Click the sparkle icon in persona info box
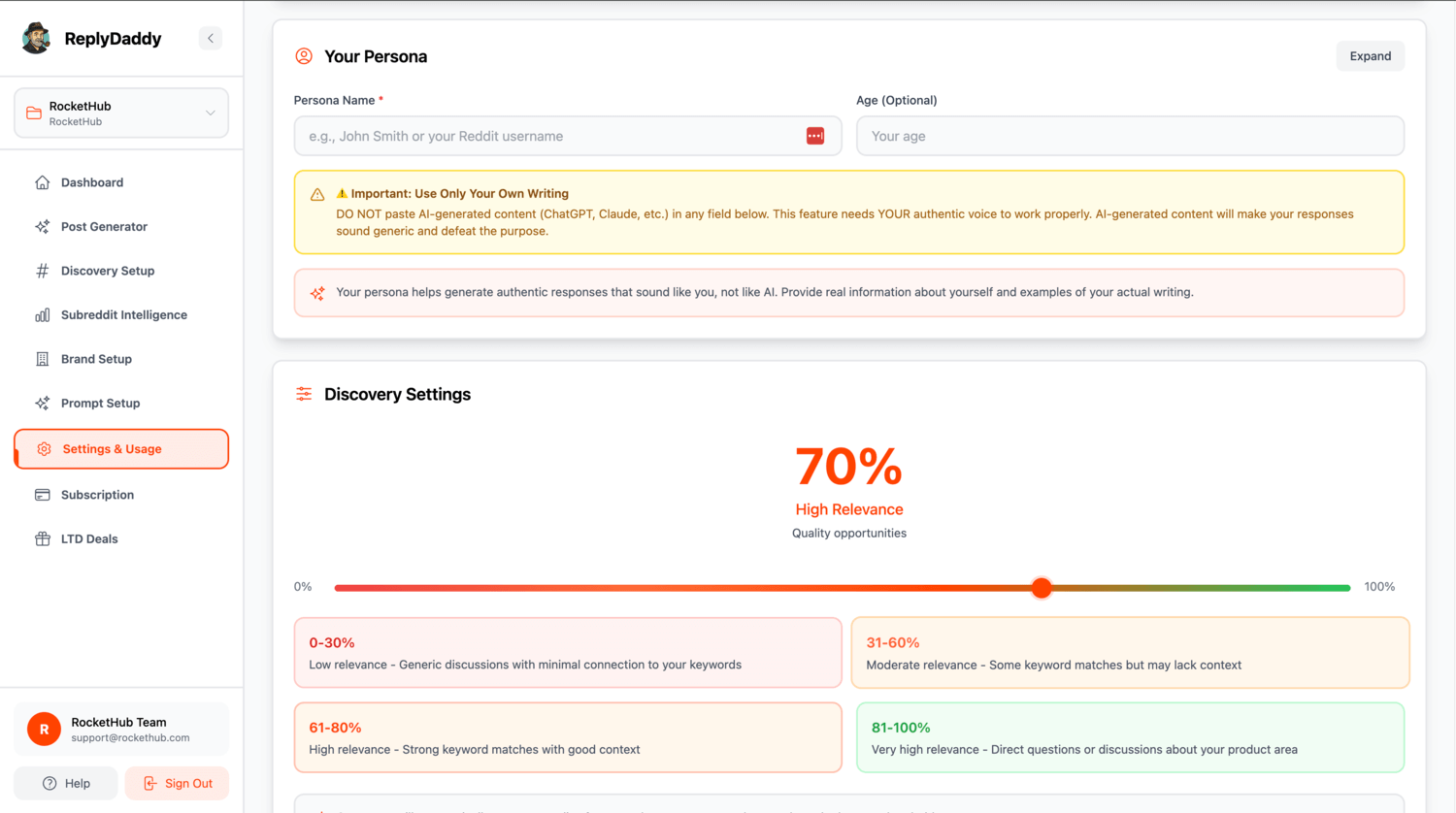 [317, 293]
